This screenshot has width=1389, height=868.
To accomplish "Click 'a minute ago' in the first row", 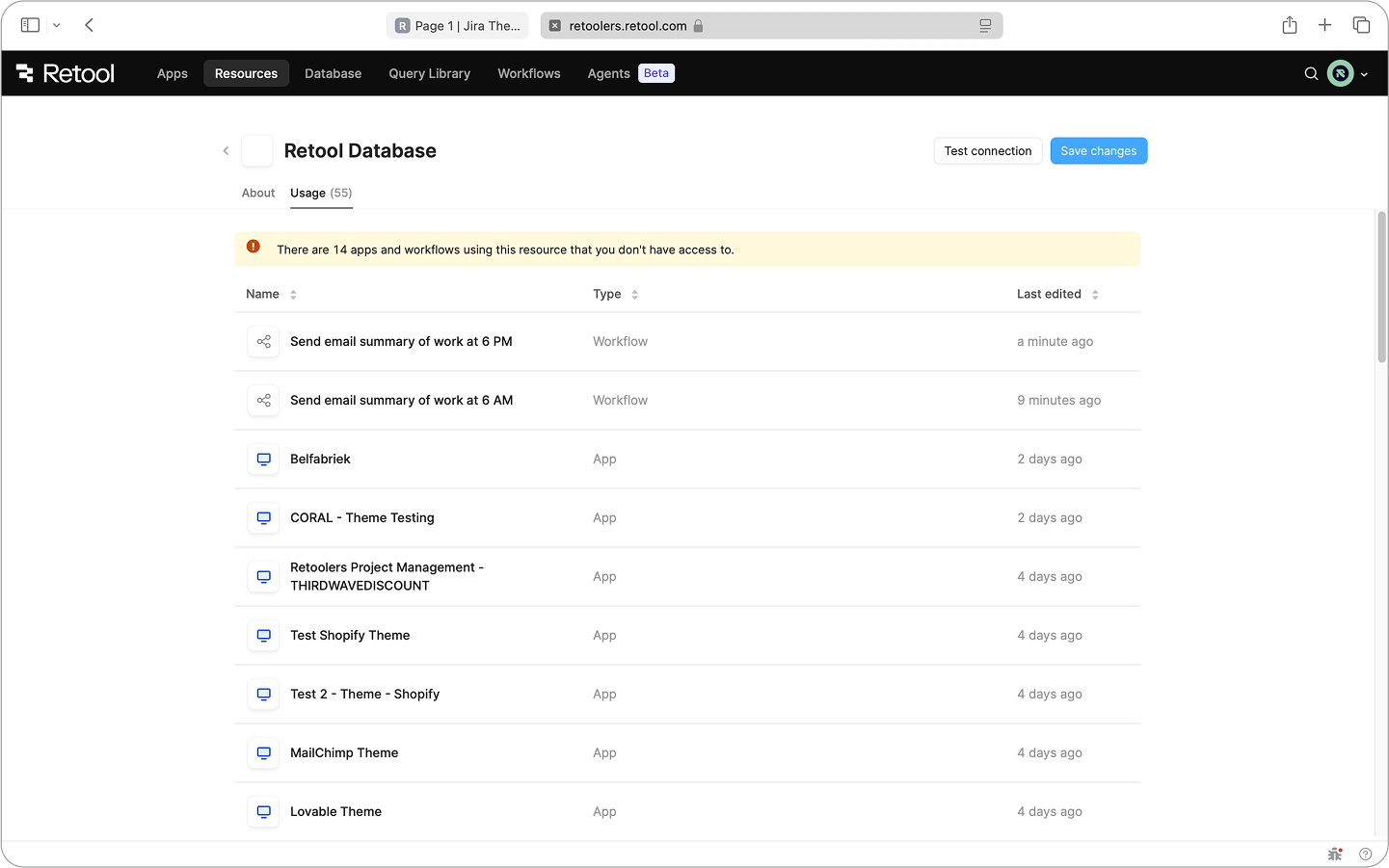I will (1055, 342).
